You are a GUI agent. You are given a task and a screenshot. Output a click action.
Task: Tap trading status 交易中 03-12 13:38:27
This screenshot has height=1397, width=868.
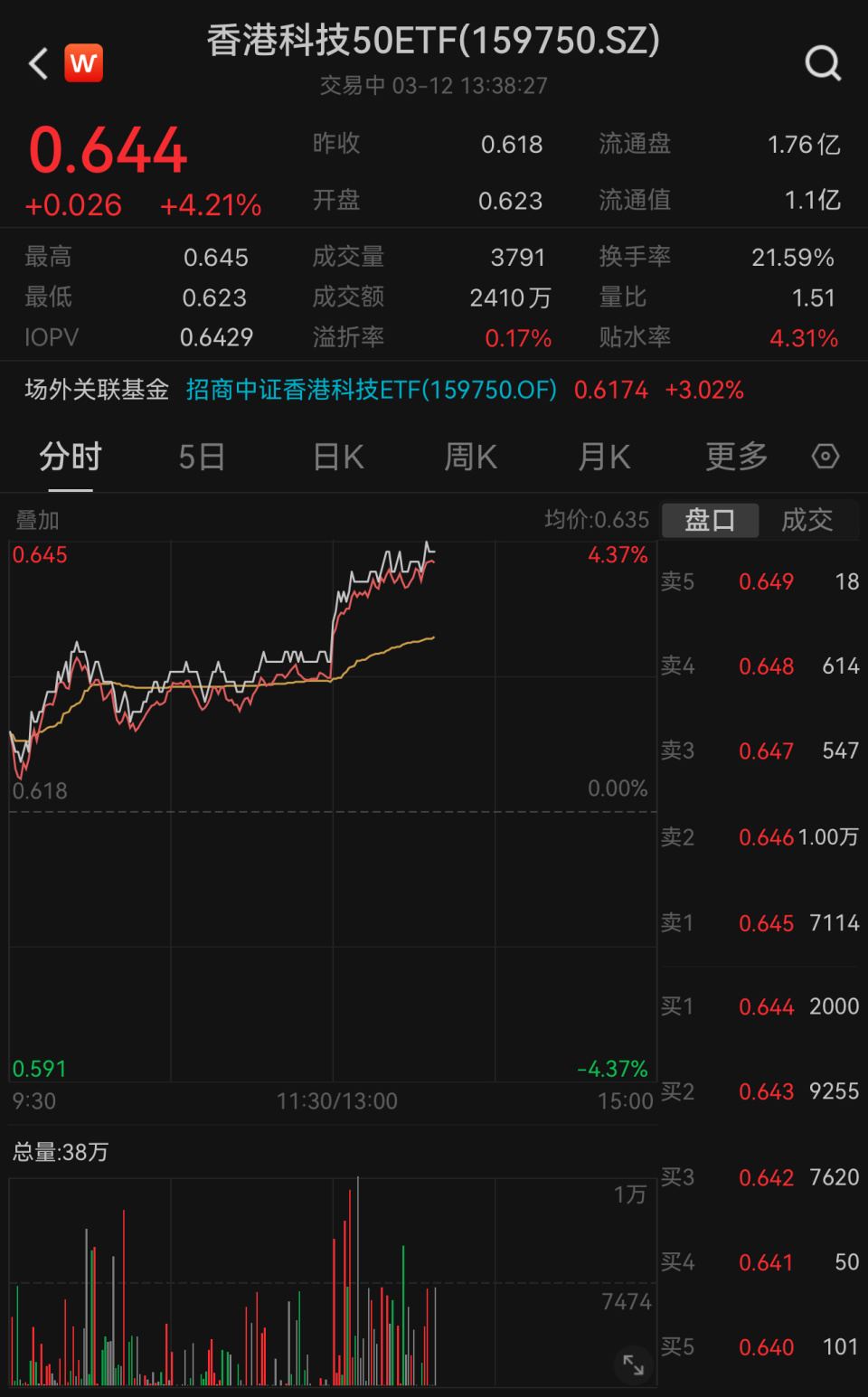433,86
